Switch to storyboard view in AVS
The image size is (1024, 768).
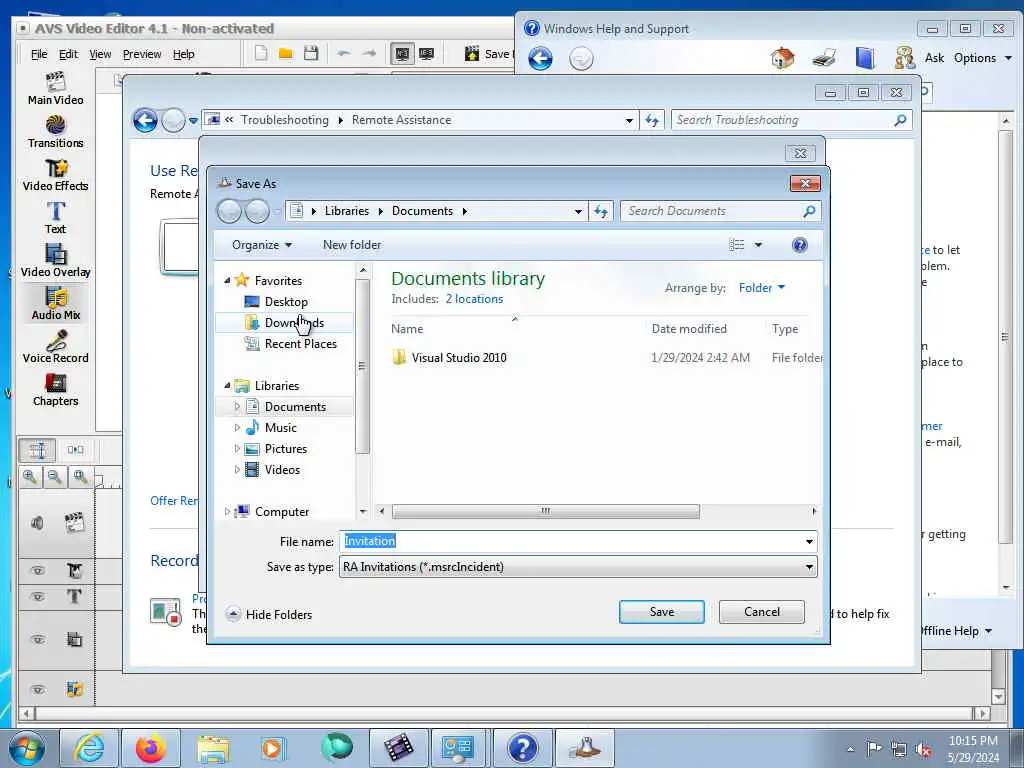point(75,450)
